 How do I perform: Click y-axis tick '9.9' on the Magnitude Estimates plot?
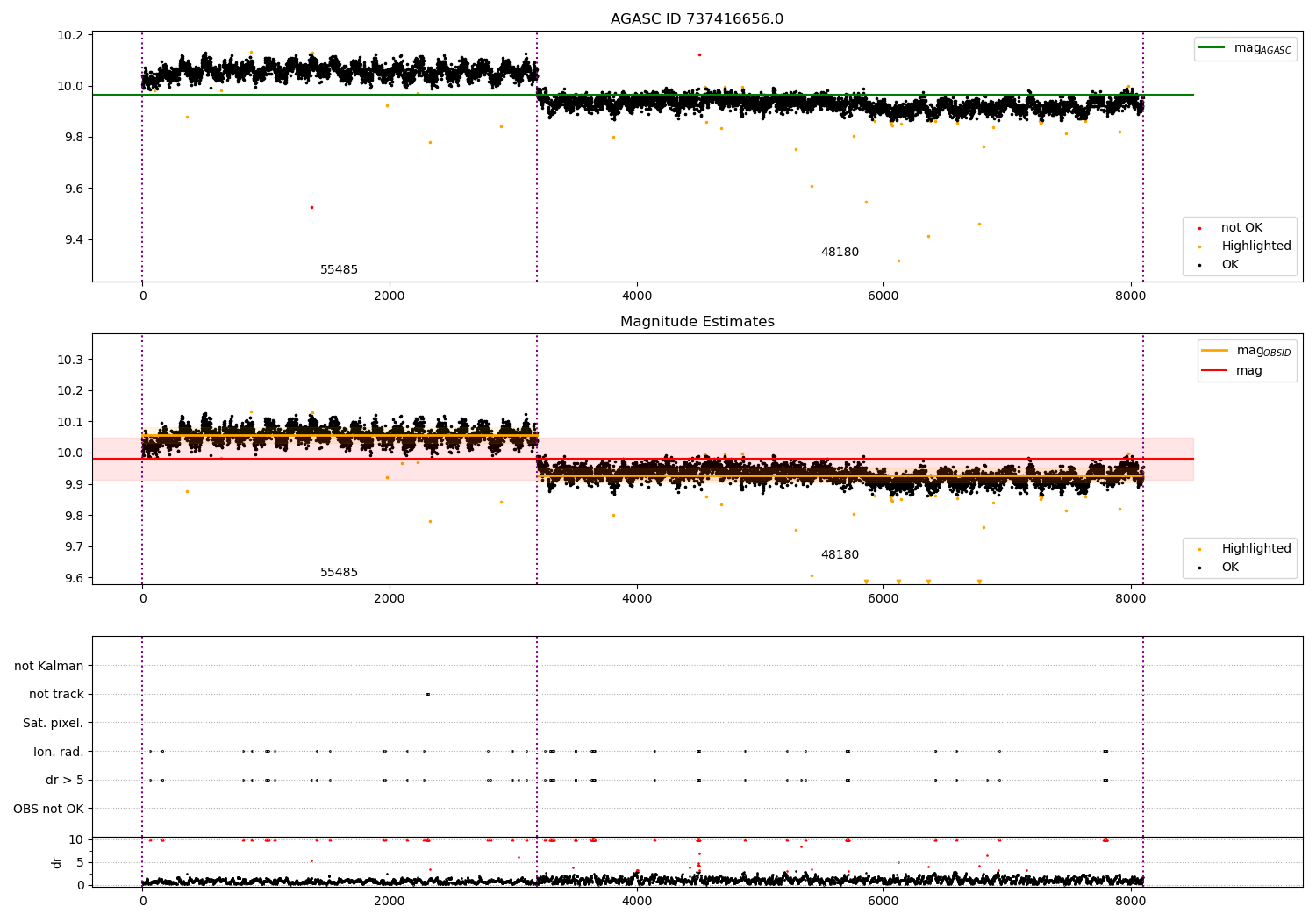[74, 485]
